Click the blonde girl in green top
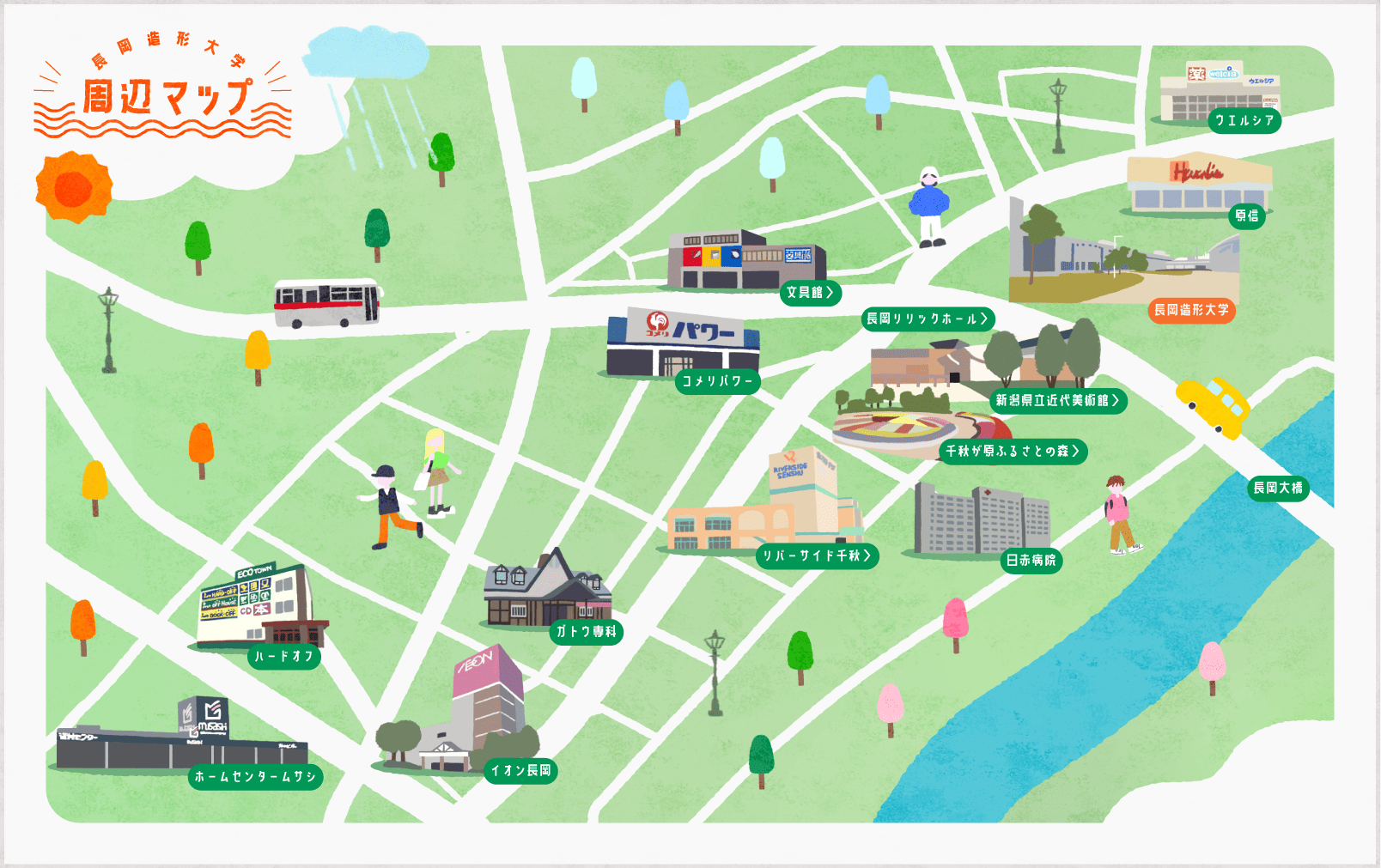 coord(438,472)
